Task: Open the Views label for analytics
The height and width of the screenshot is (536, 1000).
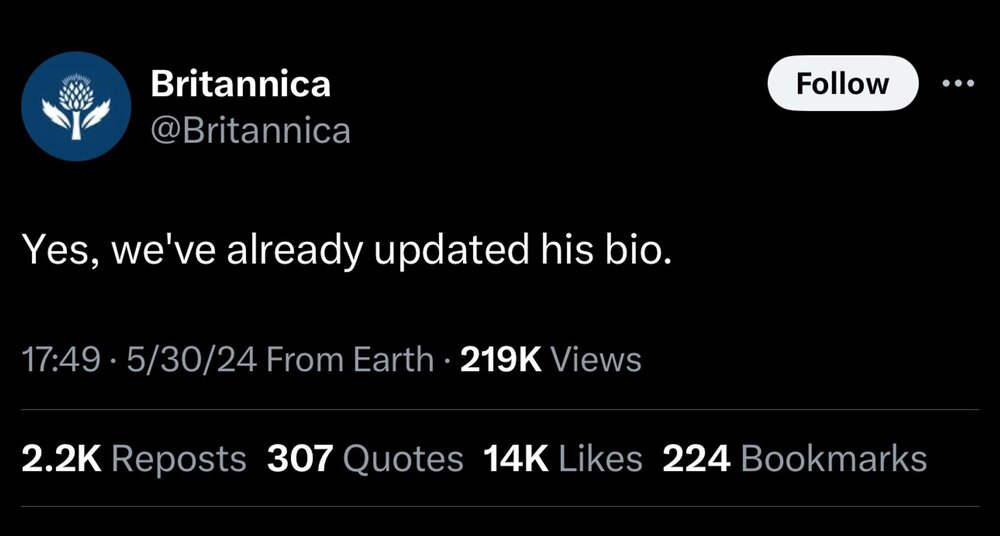Action: [596, 359]
